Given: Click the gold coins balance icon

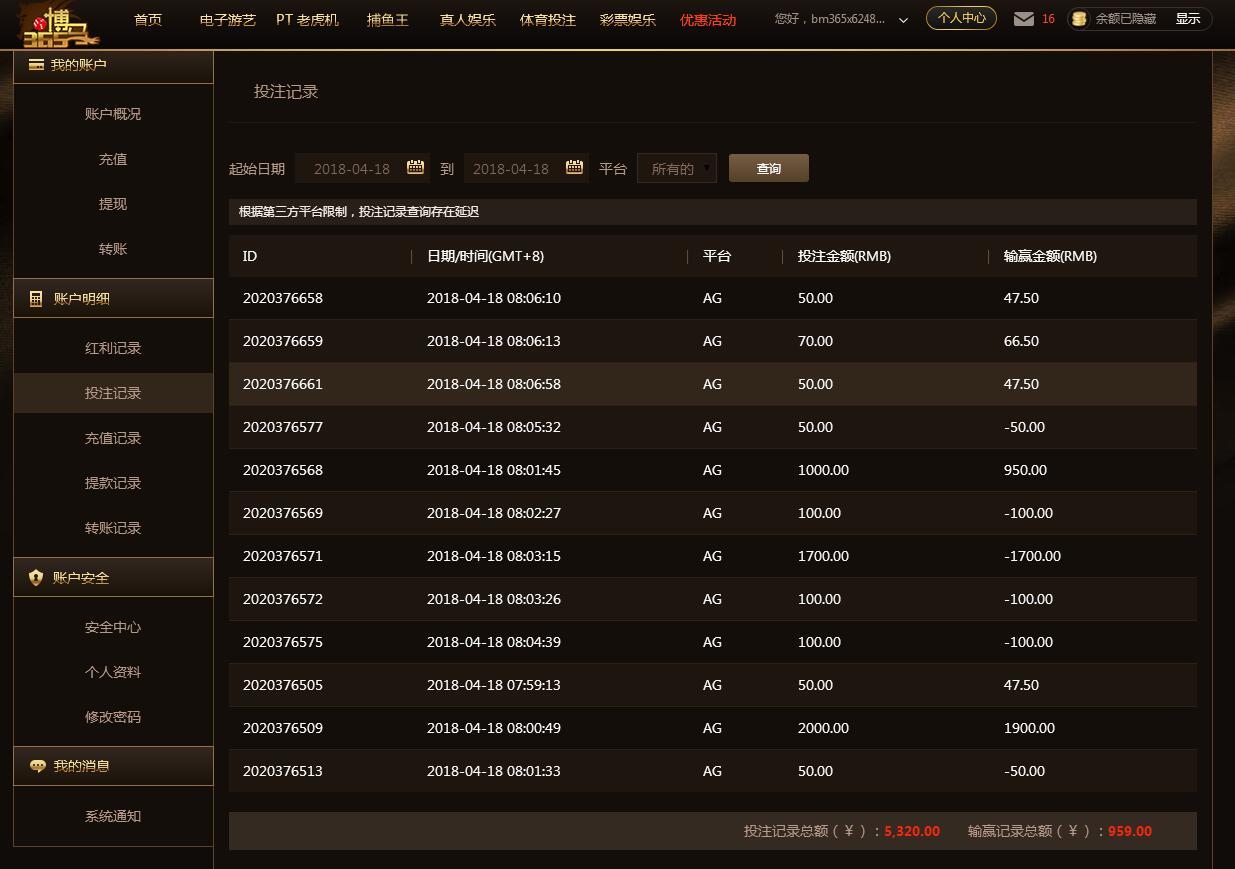Looking at the screenshot, I should [x=1078, y=19].
